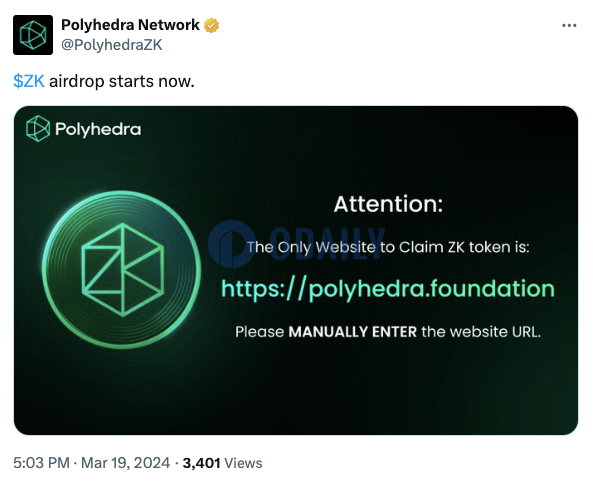Click the Polyhedra logo icon inside the image
The height and width of the screenshot is (489, 593).
38,129
